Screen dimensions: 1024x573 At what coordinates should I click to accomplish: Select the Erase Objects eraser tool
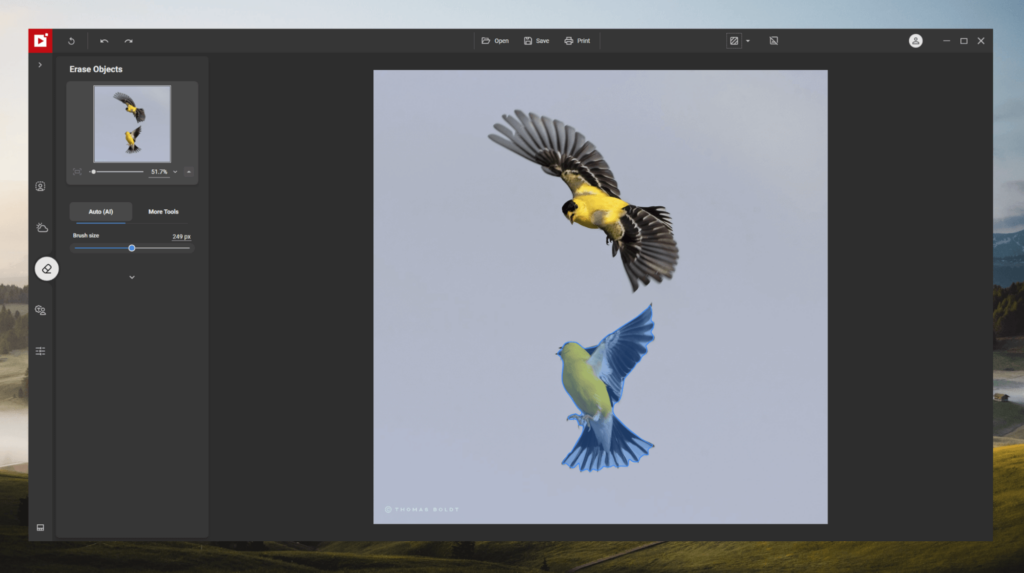point(46,269)
